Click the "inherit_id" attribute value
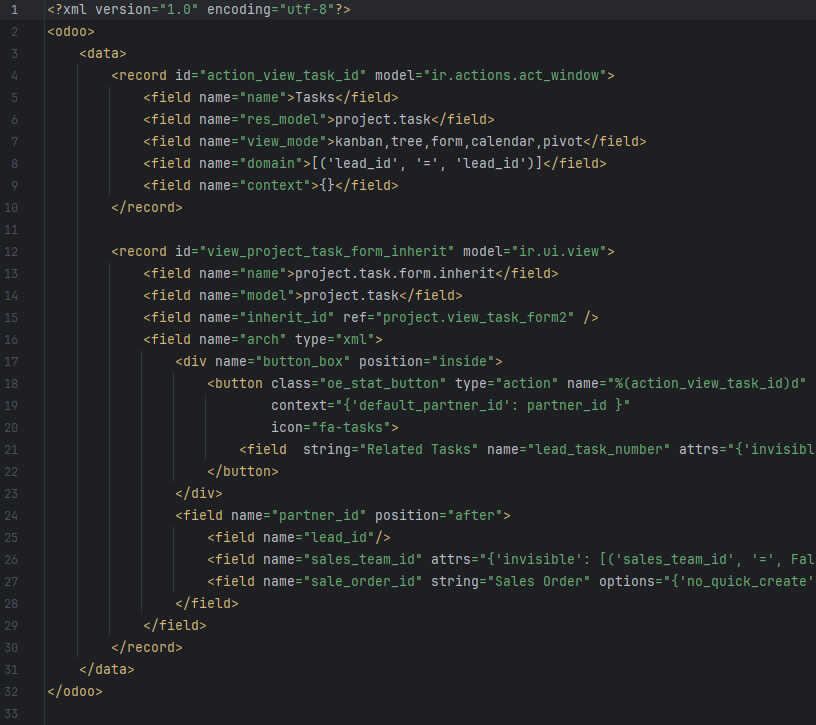Image resolution: width=816 pixels, height=725 pixels. tap(287, 317)
